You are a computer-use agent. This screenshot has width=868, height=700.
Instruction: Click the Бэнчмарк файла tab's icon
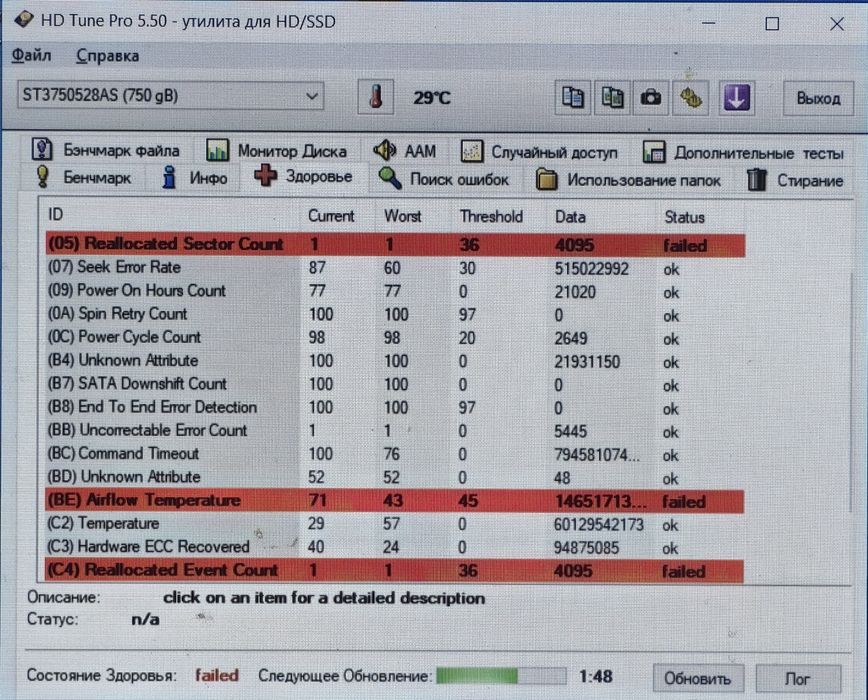pos(42,149)
